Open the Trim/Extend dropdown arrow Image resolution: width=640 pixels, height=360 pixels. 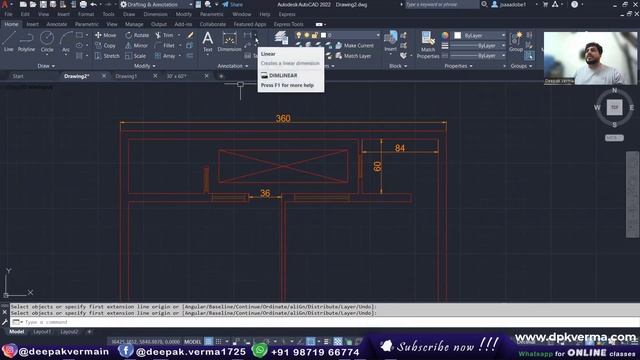178,36
